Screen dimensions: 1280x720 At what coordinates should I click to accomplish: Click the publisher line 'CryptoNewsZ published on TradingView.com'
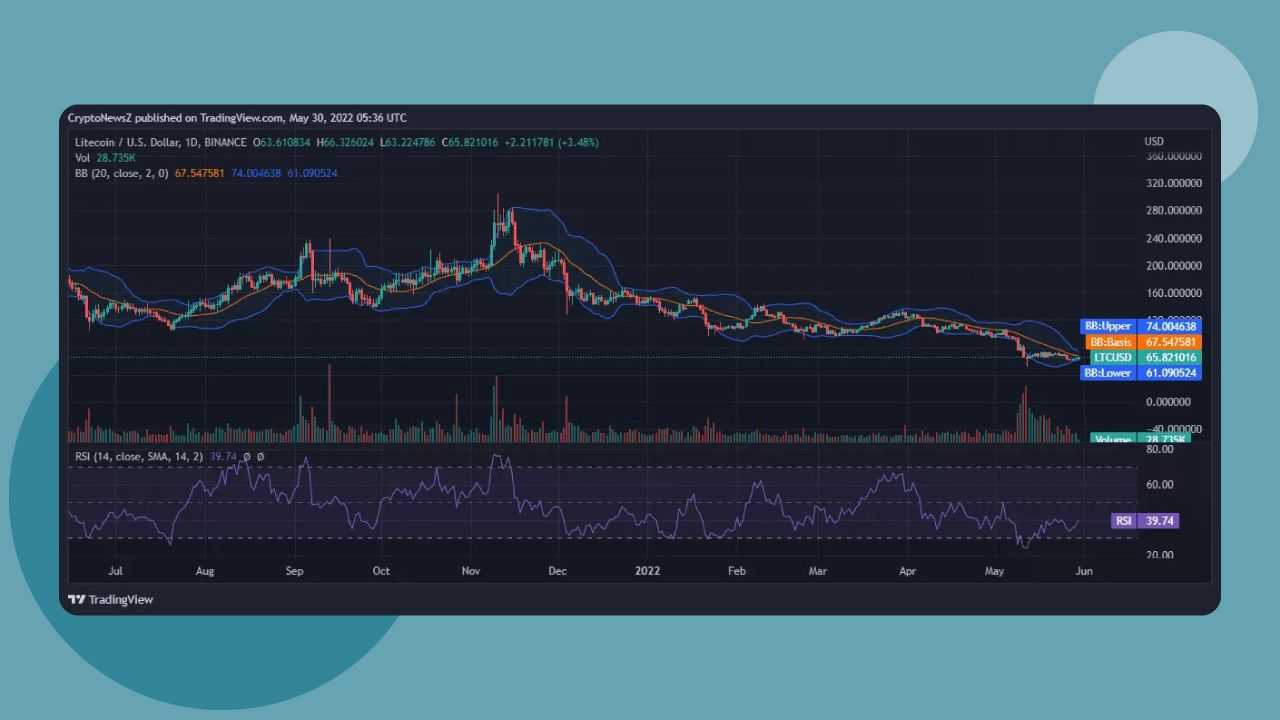click(176, 118)
